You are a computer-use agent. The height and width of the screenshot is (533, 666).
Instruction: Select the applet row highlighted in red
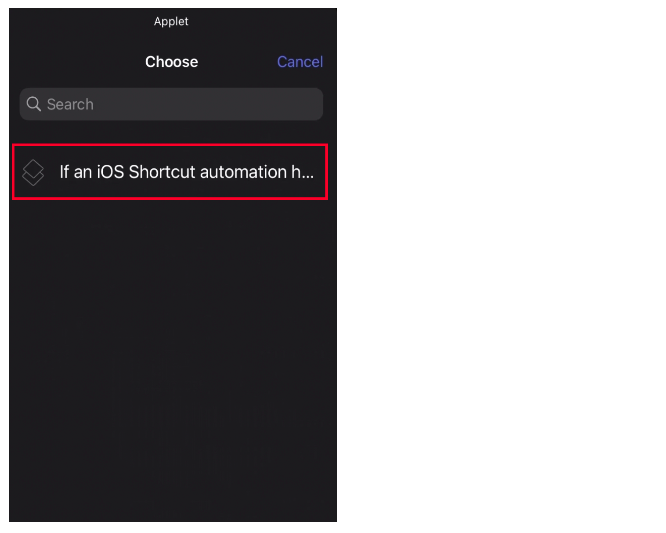pyautogui.click(x=170, y=172)
